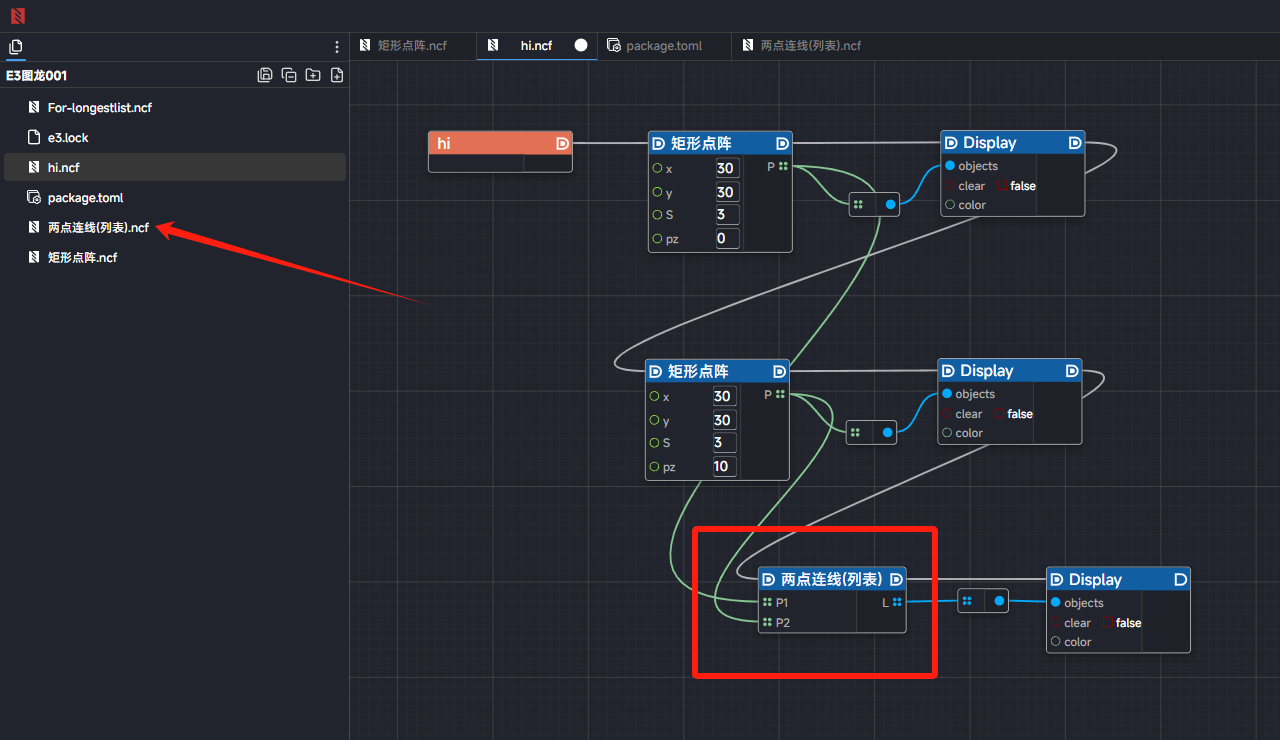
Task: Click the New Folder icon in explorer
Action: 313,75
